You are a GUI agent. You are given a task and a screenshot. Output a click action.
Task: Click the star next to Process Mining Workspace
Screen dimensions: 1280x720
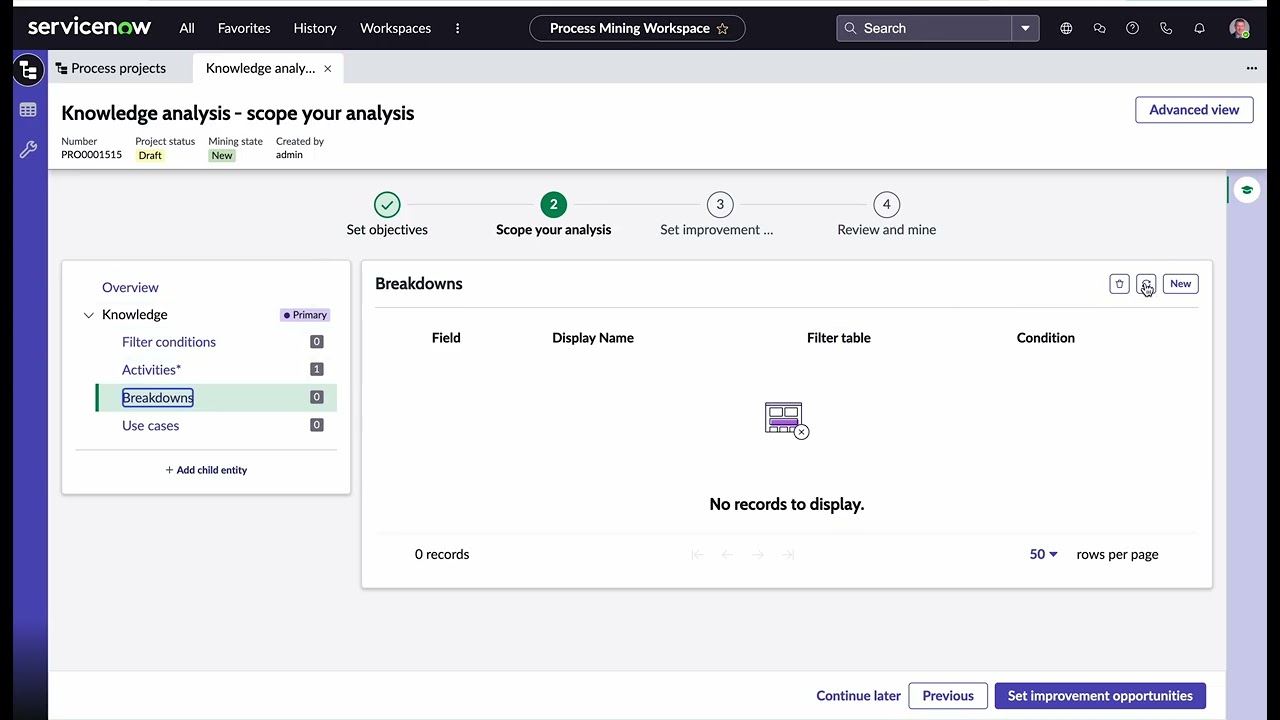click(722, 29)
